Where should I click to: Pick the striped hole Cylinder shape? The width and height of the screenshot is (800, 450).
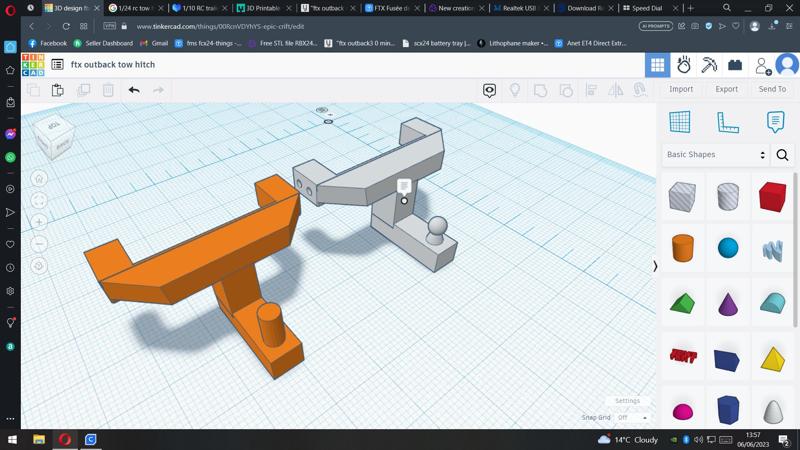(x=728, y=196)
